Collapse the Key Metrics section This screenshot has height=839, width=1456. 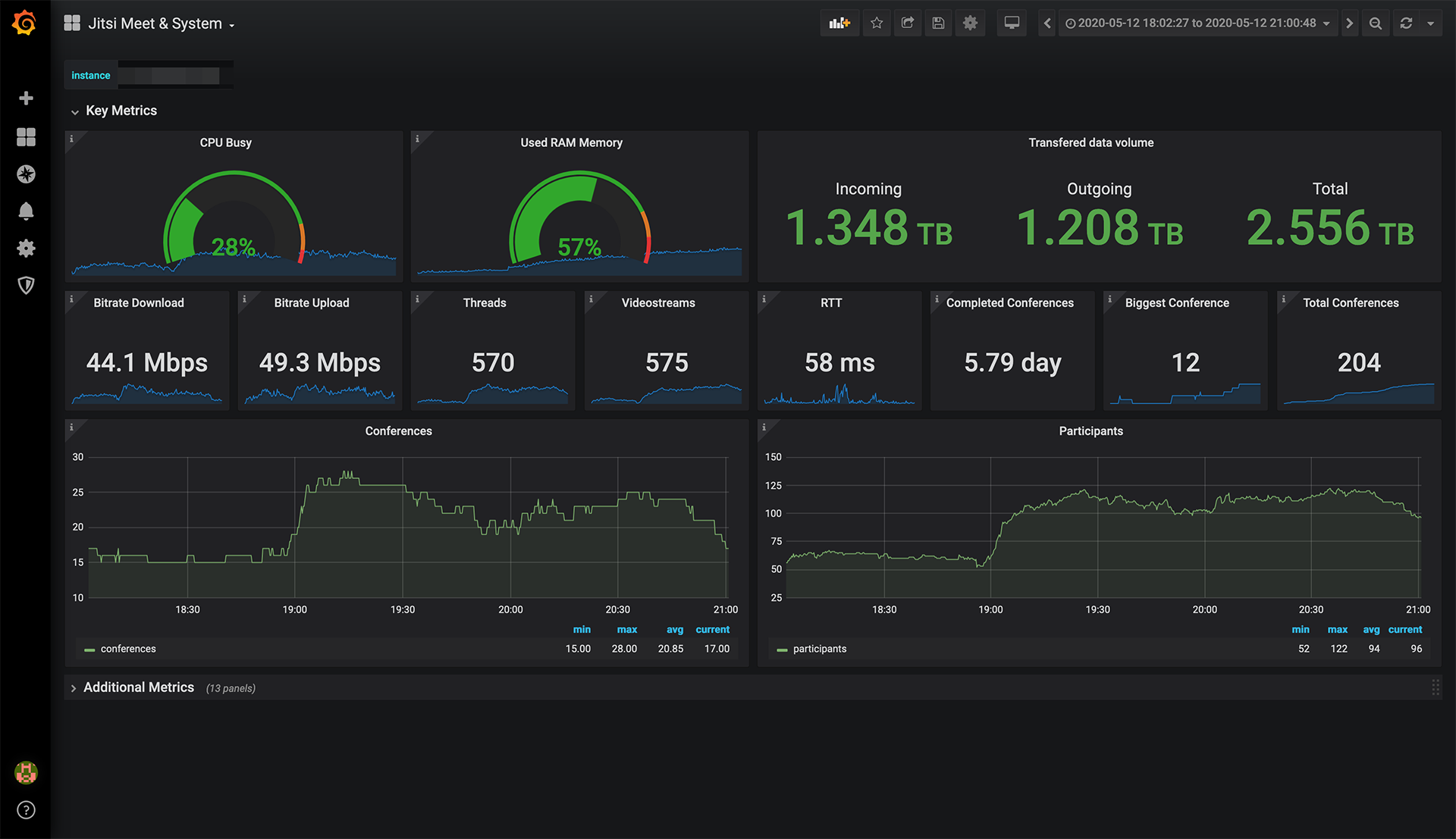[74, 111]
